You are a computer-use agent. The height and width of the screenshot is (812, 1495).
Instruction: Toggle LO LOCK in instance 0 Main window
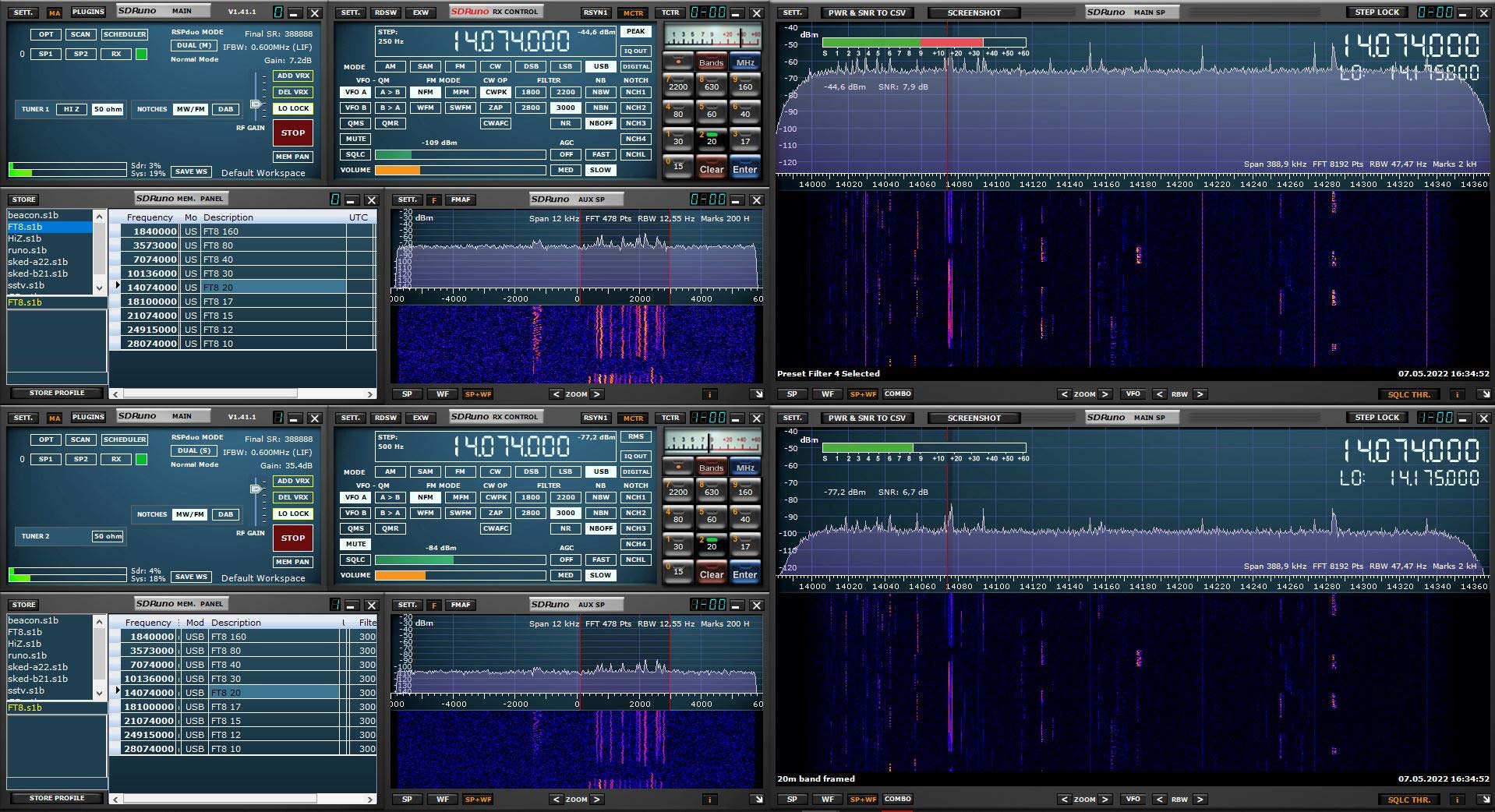[x=293, y=109]
